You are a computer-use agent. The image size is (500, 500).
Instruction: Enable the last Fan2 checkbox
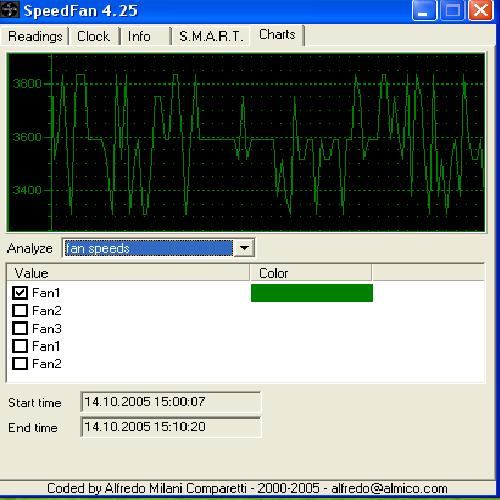[20, 363]
